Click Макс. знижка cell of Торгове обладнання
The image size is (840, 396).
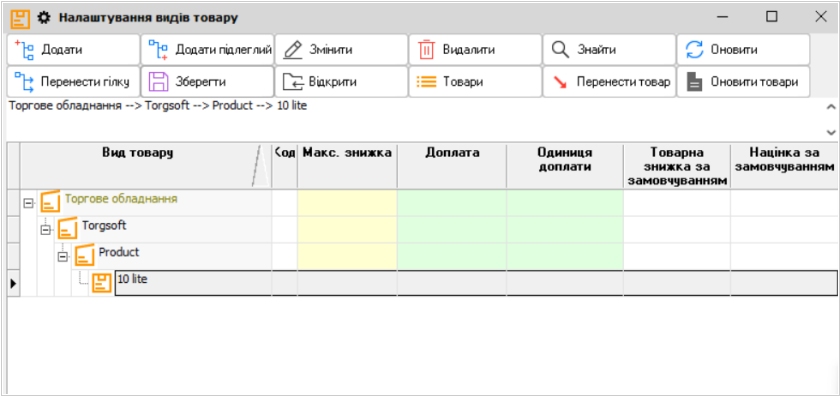(347, 203)
